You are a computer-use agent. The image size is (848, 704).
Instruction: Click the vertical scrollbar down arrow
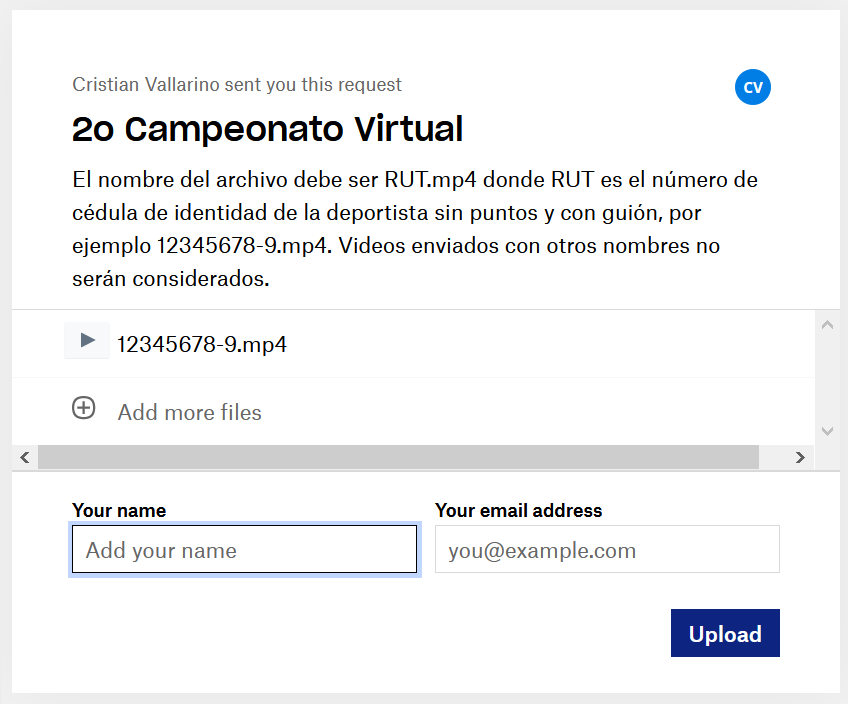click(x=827, y=430)
